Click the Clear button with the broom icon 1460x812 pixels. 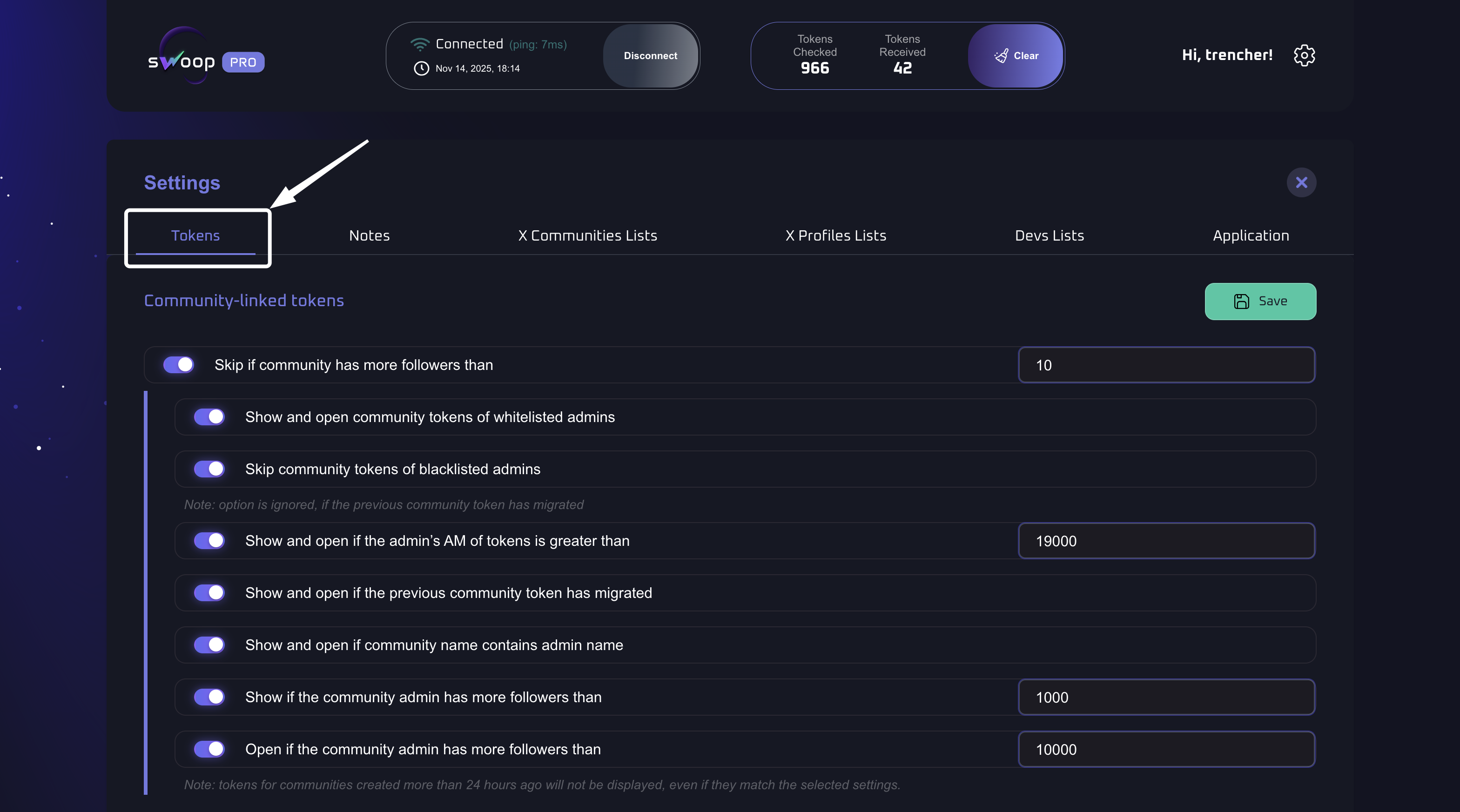point(1016,55)
